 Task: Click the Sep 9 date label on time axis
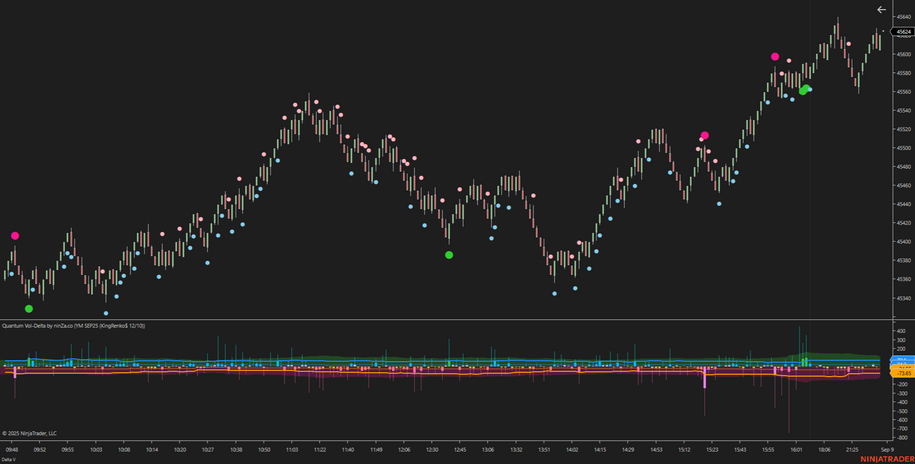coord(885,449)
